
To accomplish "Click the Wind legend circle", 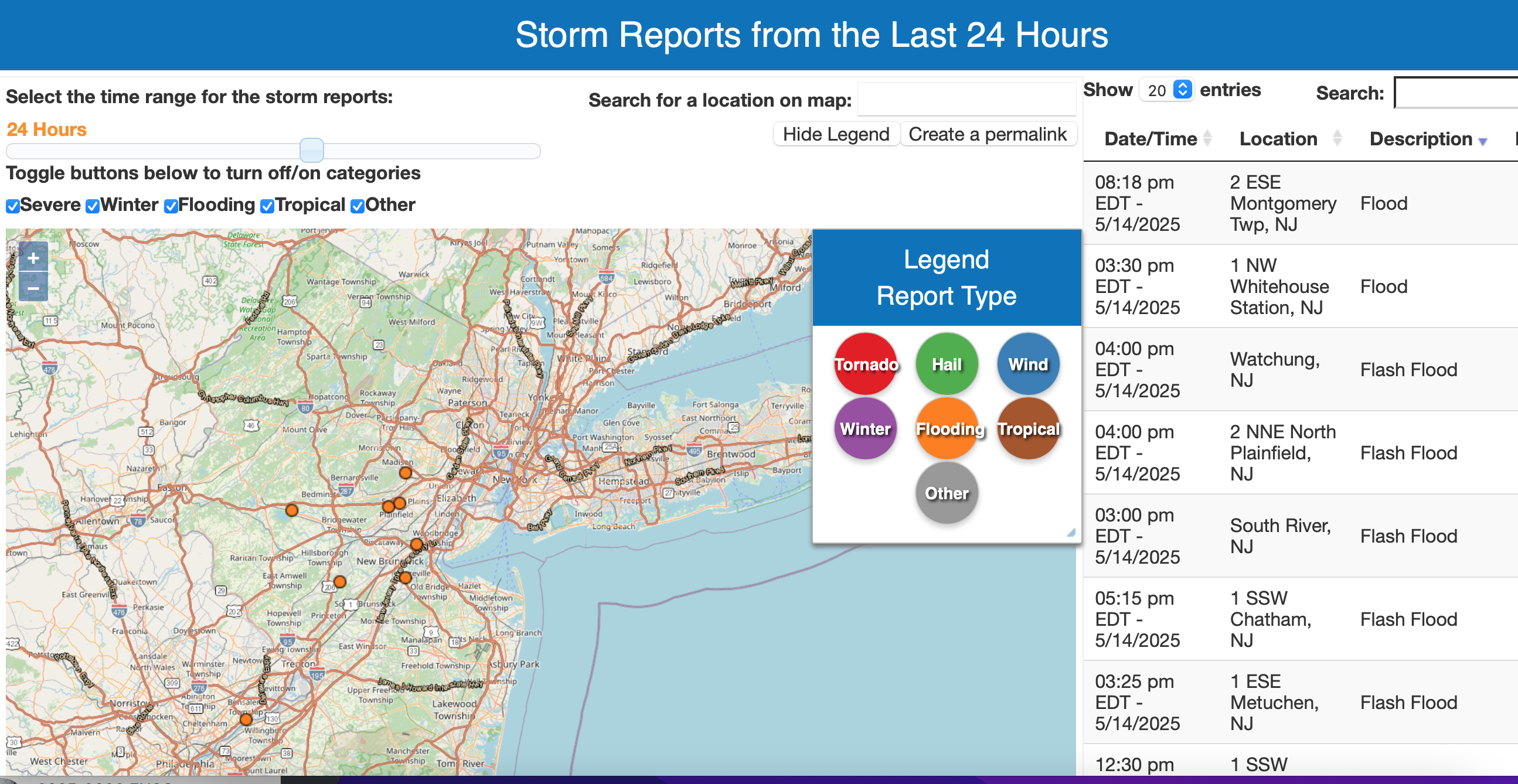I will coord(1027,364).
